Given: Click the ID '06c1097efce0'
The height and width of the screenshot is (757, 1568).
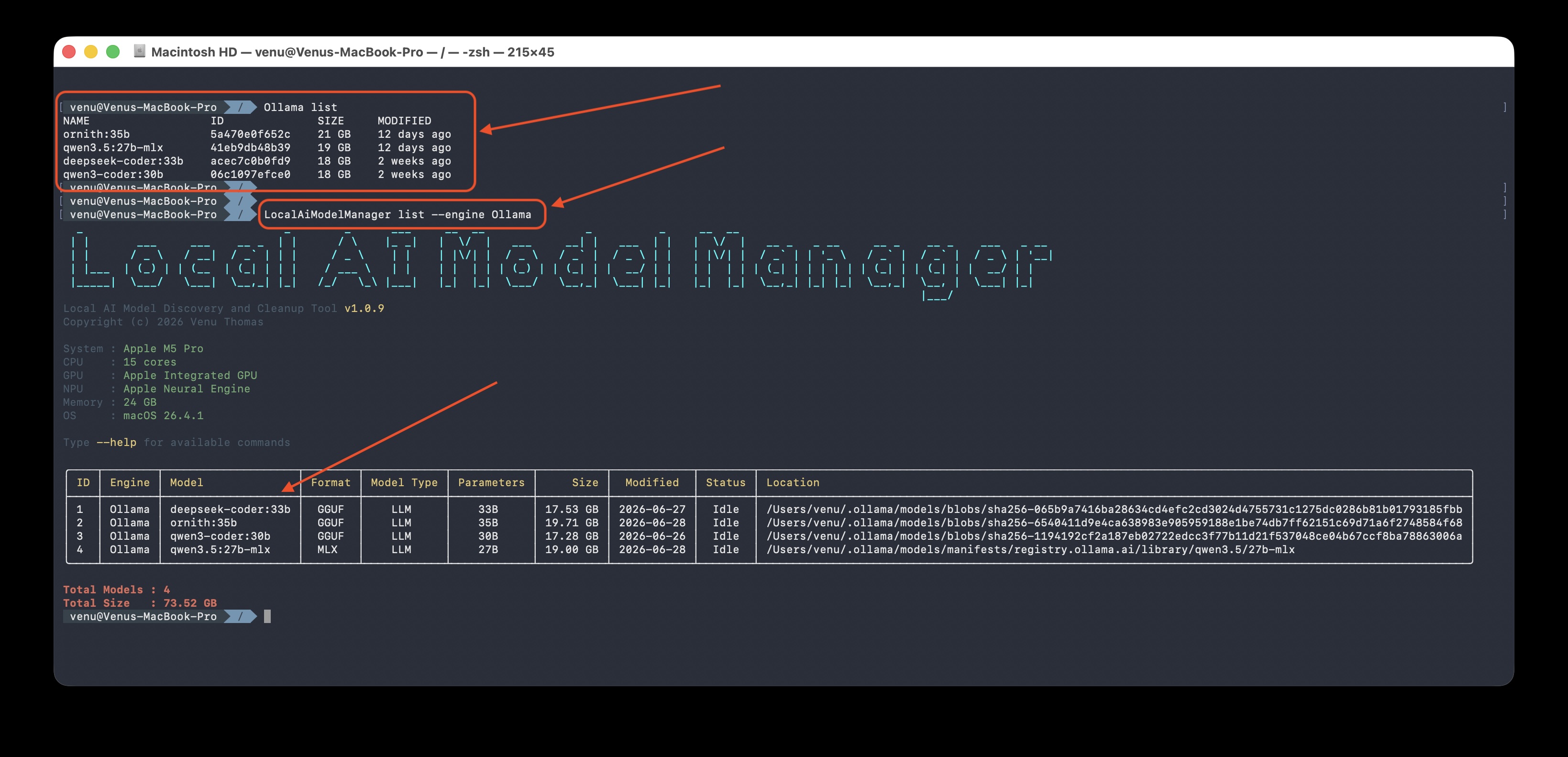Looking at the screenshot, I should [x=250, y=174].
